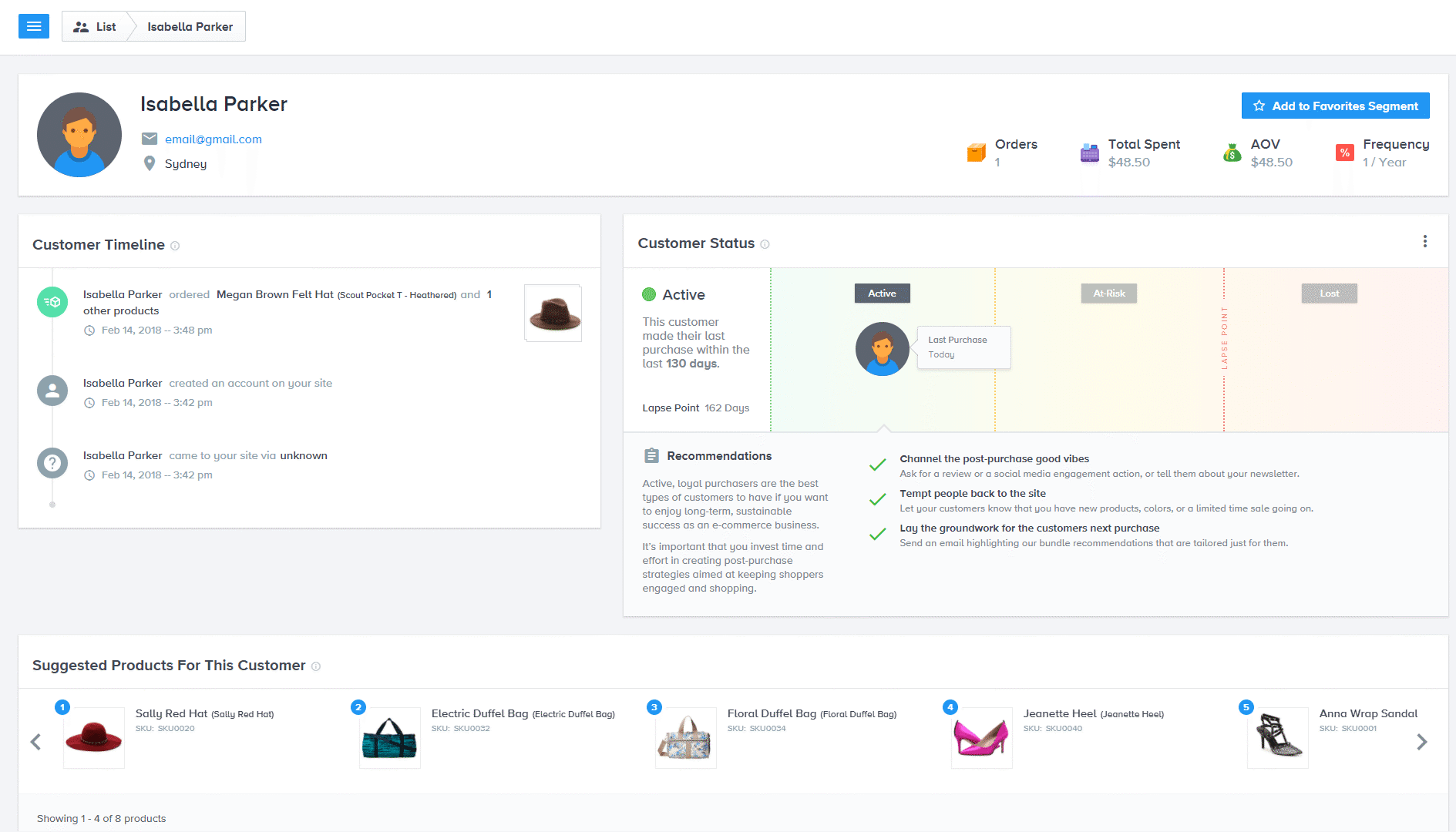Viewport: 1456px width, 832px height.
Task: Click the At-Risk status label
Action: click(x=1108, y=294)
